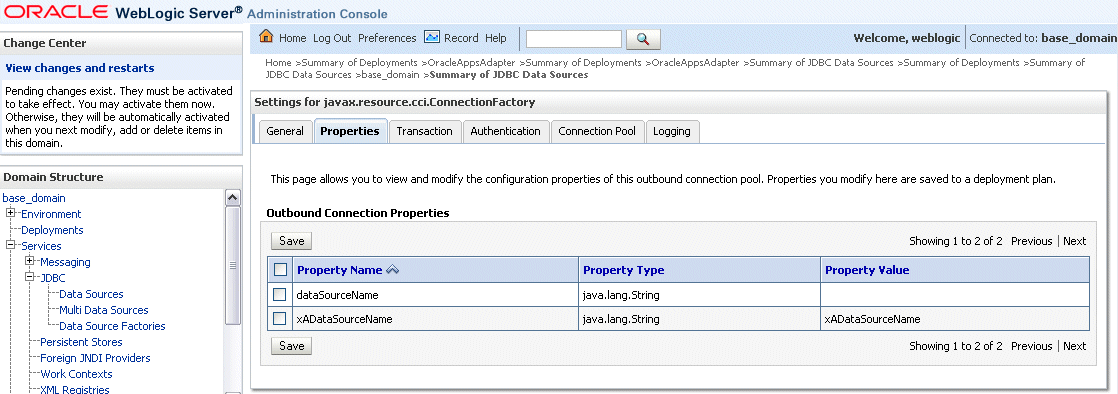Click the top Save button

tap(292, 241)
